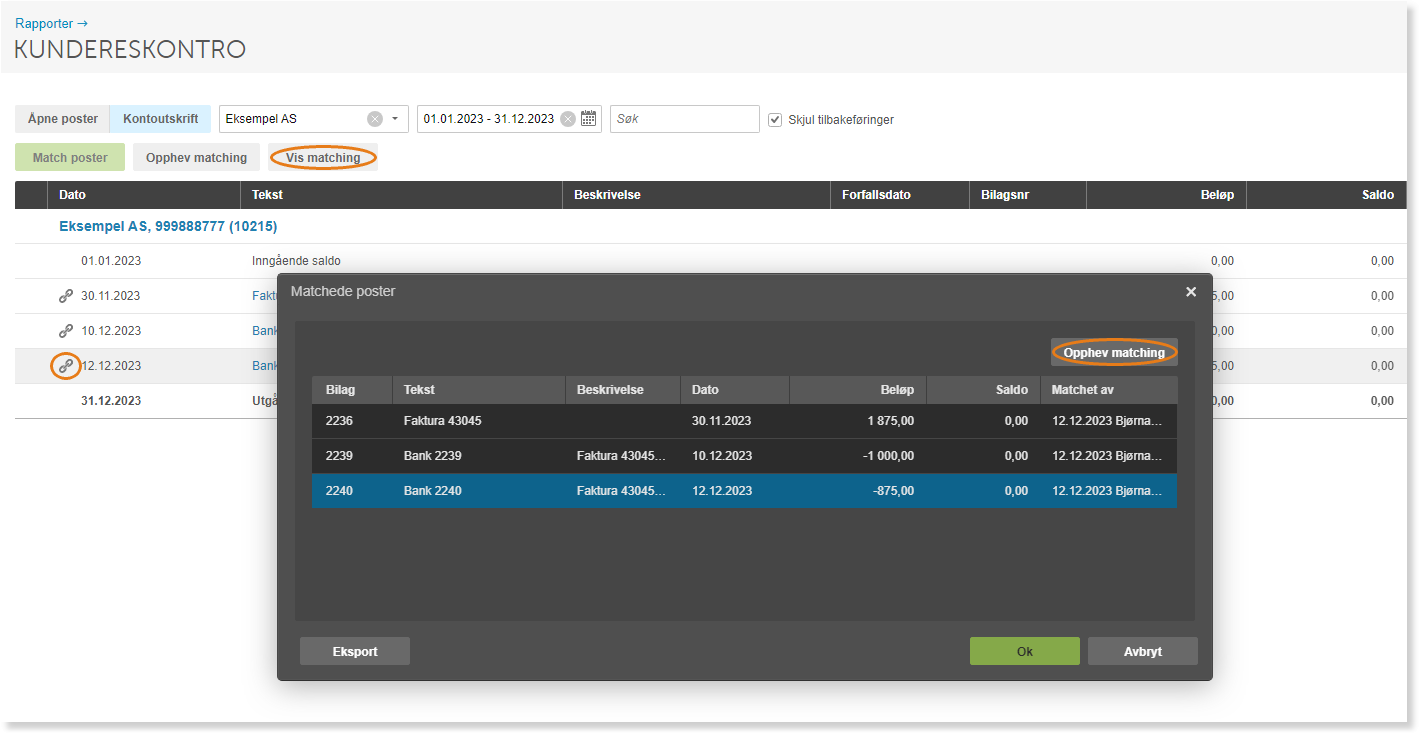This screenshot has width=1420, height=735.
Task: Click date 01.01.2023 in main table
Action: pyautogui.click(x=111, y=261)
